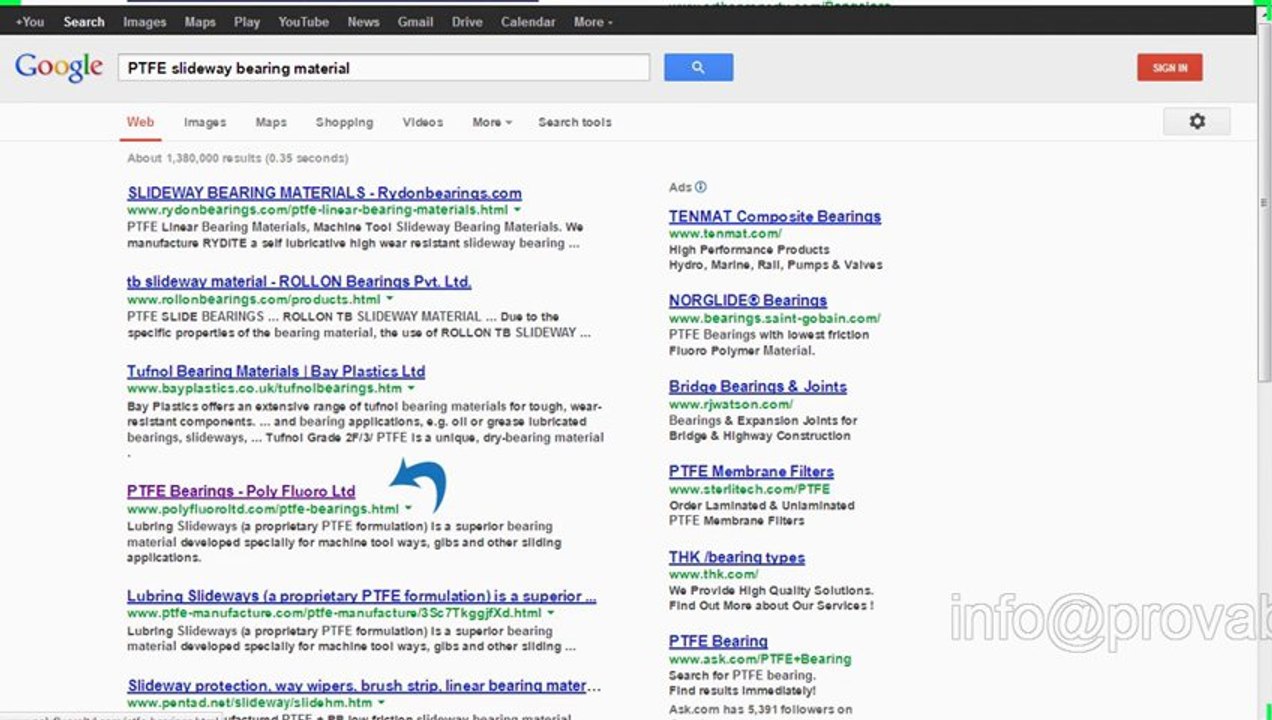Open dropdown arrow next to rydonbearings.com URL
This screenshot has height=720, width=1272.
(517, 210)
